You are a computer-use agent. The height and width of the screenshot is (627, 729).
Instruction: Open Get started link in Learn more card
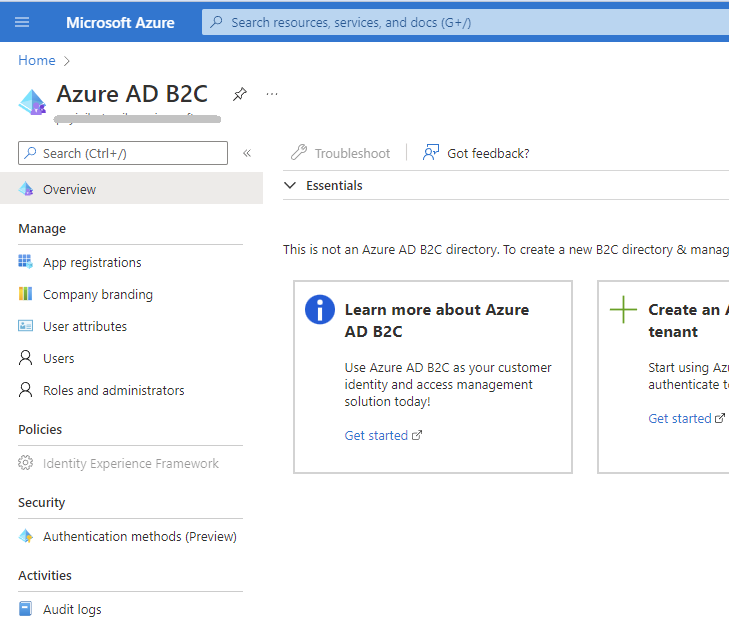click(x=376, y=436)
